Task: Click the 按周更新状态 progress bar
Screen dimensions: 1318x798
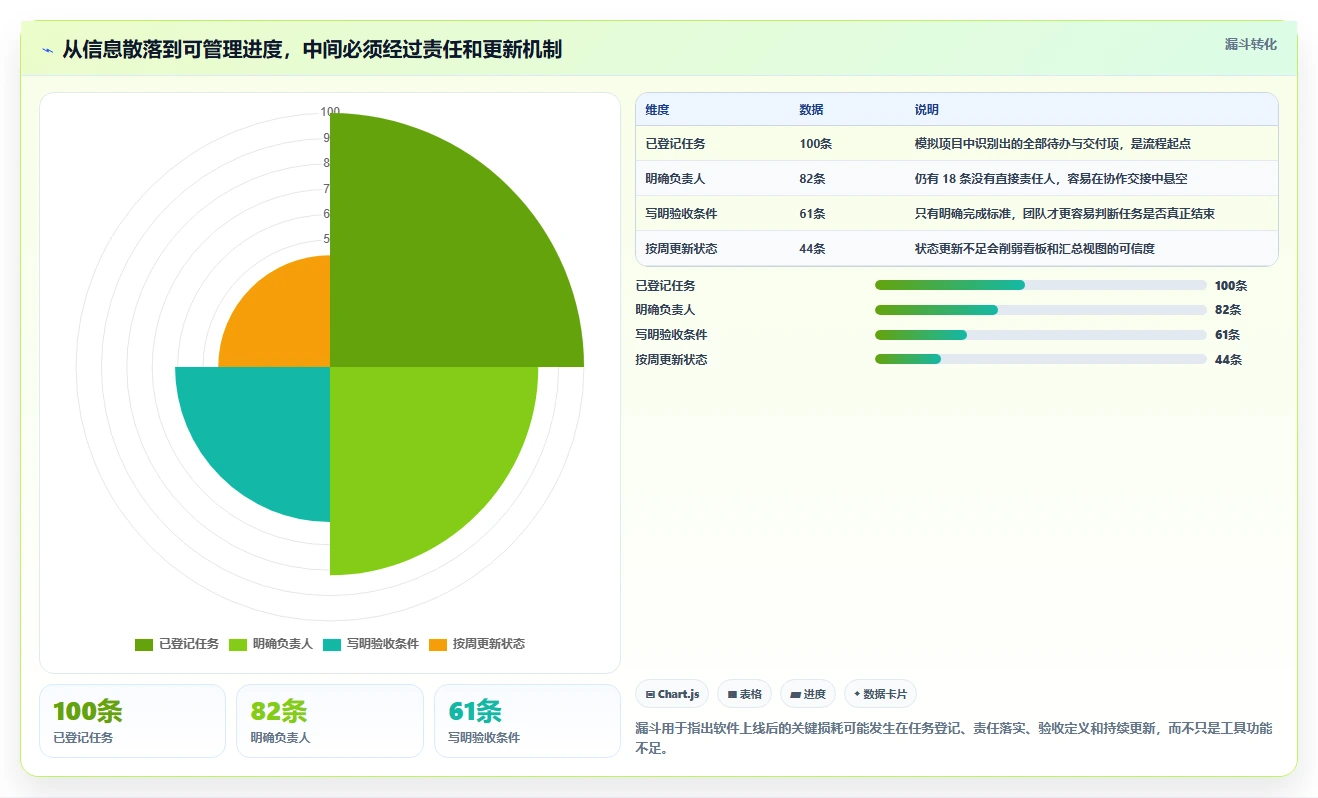Action: tap(1040, 359)
